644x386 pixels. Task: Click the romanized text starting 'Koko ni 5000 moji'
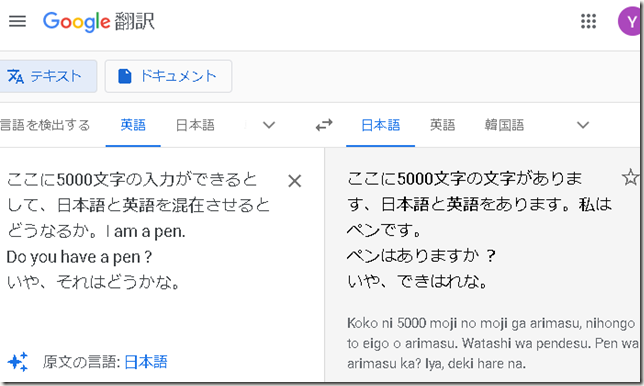[492, 343]
